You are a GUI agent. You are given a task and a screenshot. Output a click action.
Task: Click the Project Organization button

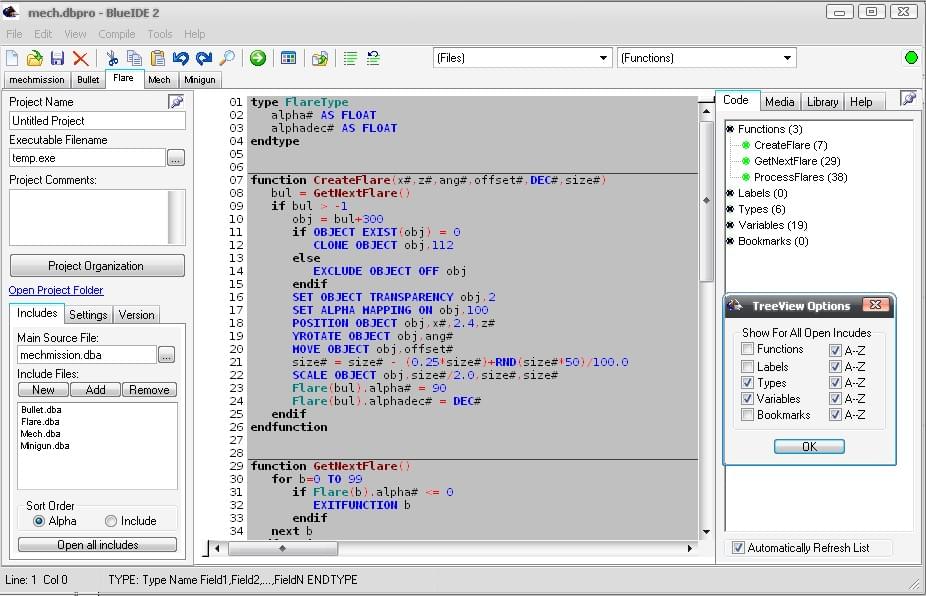pyautogui.click(x=97, y=266)
